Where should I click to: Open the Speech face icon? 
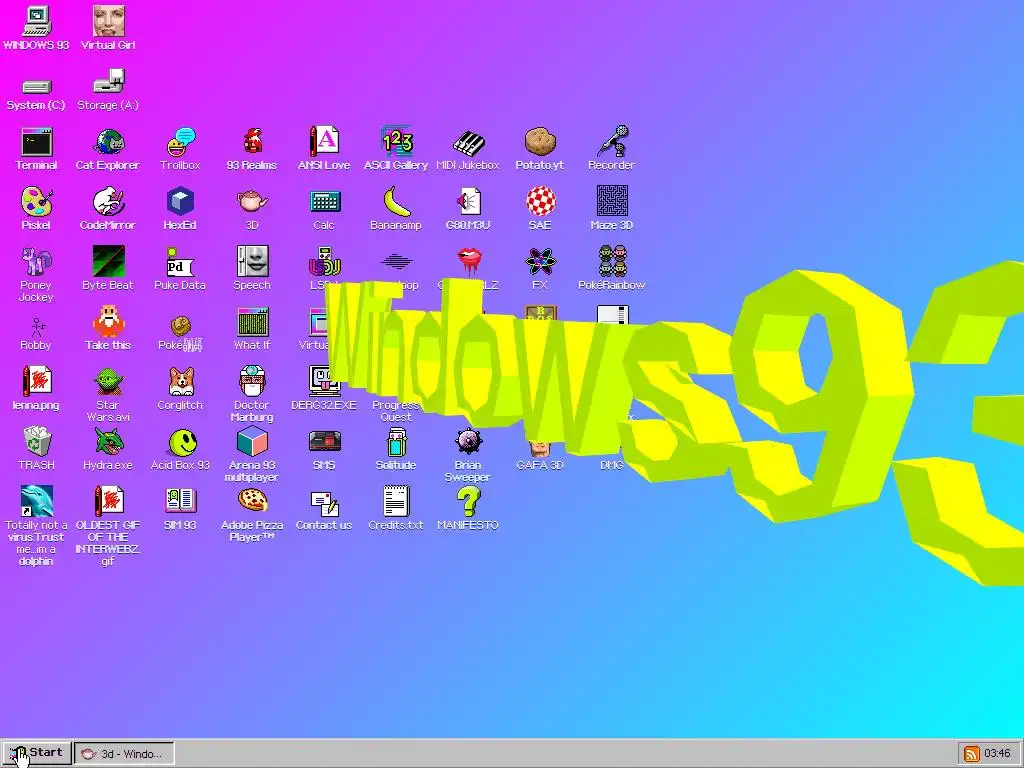[252, 261]
